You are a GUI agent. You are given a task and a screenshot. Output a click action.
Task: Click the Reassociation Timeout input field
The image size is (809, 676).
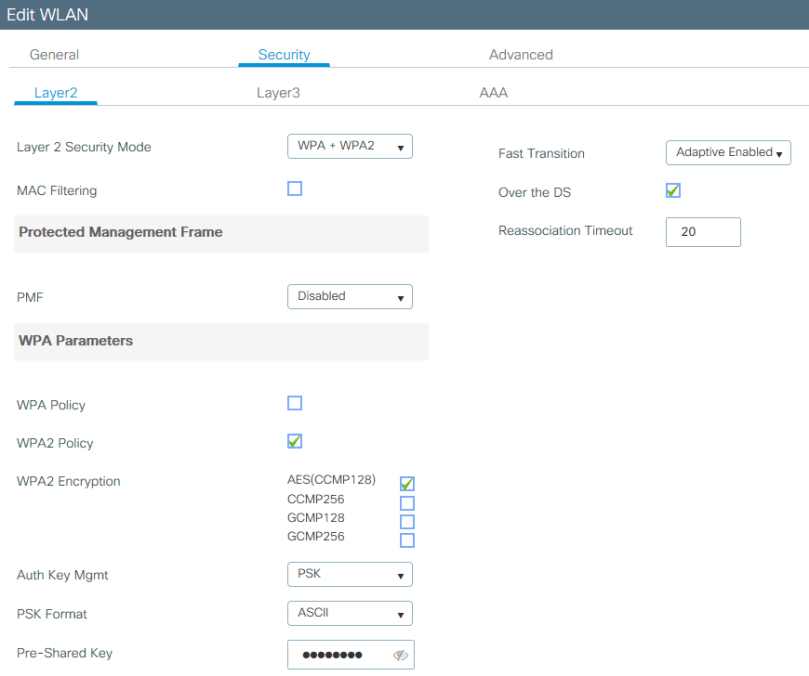[702, 232]
